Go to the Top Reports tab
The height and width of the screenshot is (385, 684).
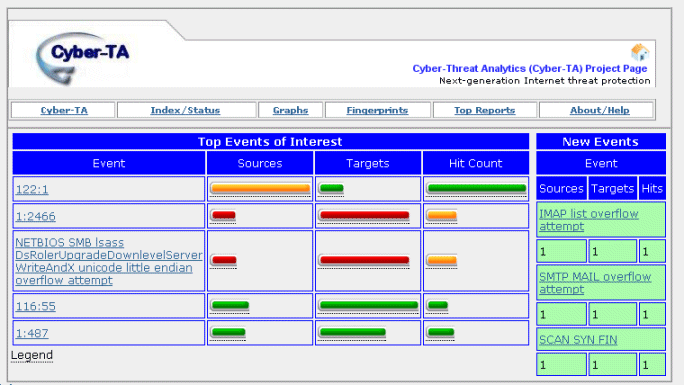click(x=485, y=110)
